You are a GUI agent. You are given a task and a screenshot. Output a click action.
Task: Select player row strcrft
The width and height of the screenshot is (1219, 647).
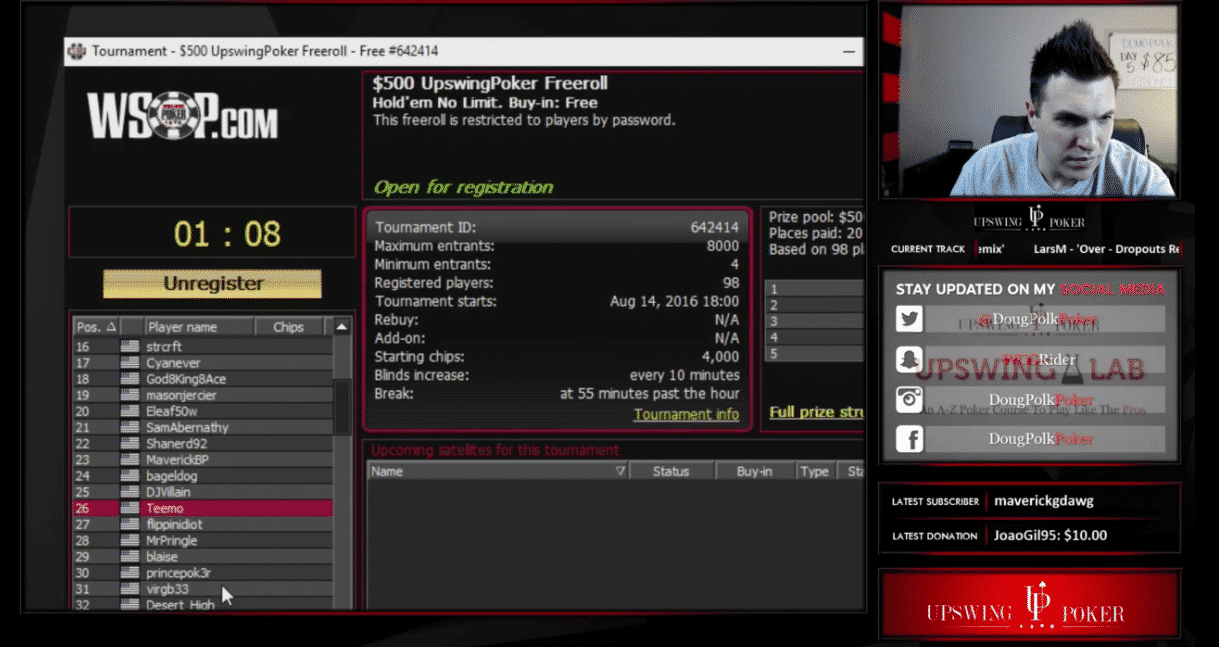[x=202, y=346]
